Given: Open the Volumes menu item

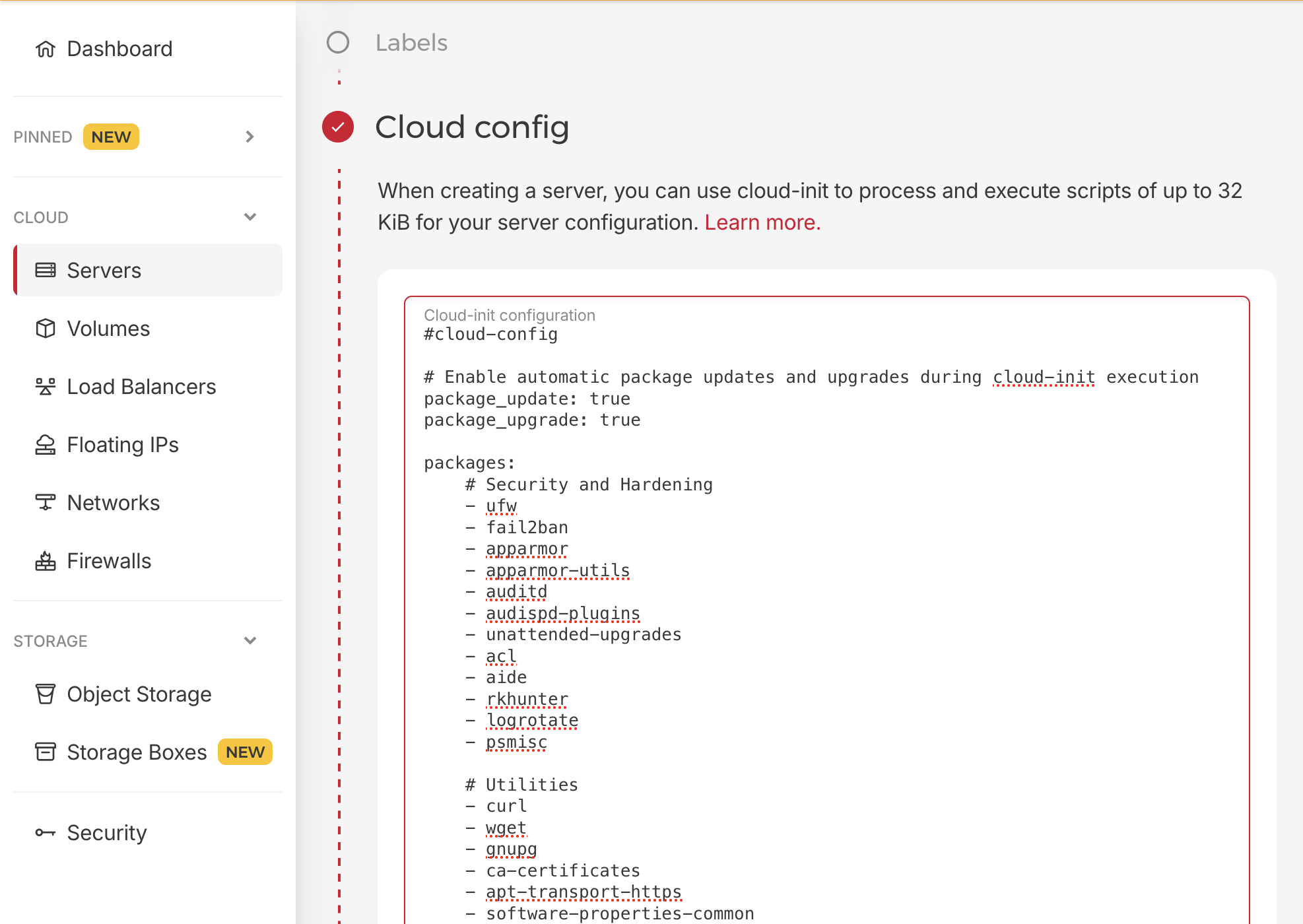Looking at the screenshot, I should (x=109, y=328).
